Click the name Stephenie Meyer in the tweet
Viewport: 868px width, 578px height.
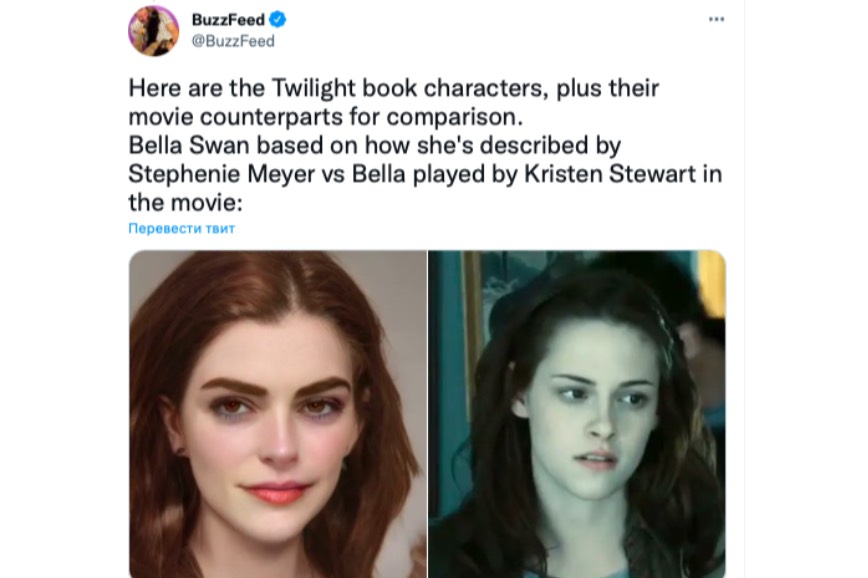[x=222, y=174]
